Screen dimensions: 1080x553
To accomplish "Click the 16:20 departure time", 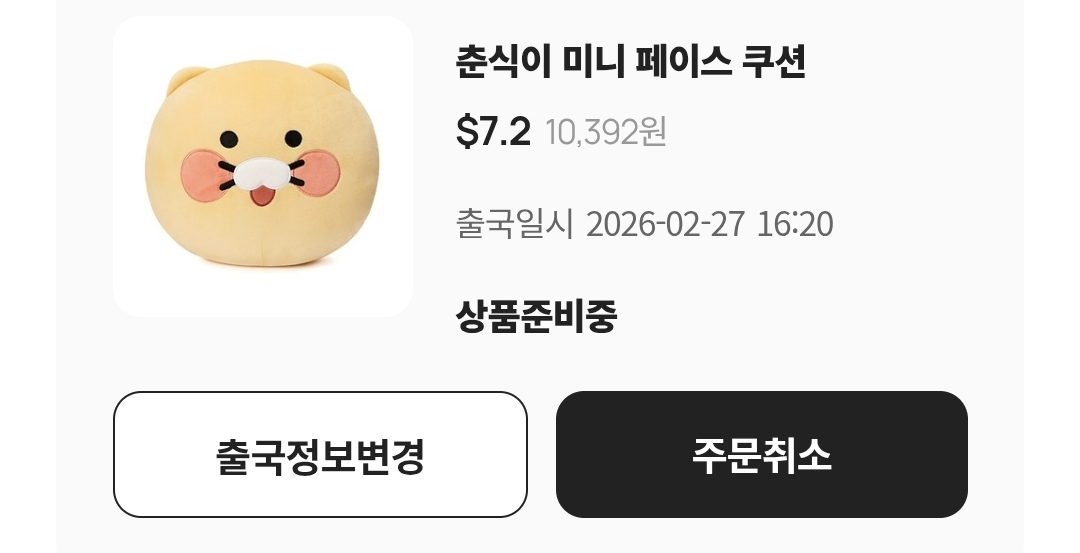I will 795,225.
